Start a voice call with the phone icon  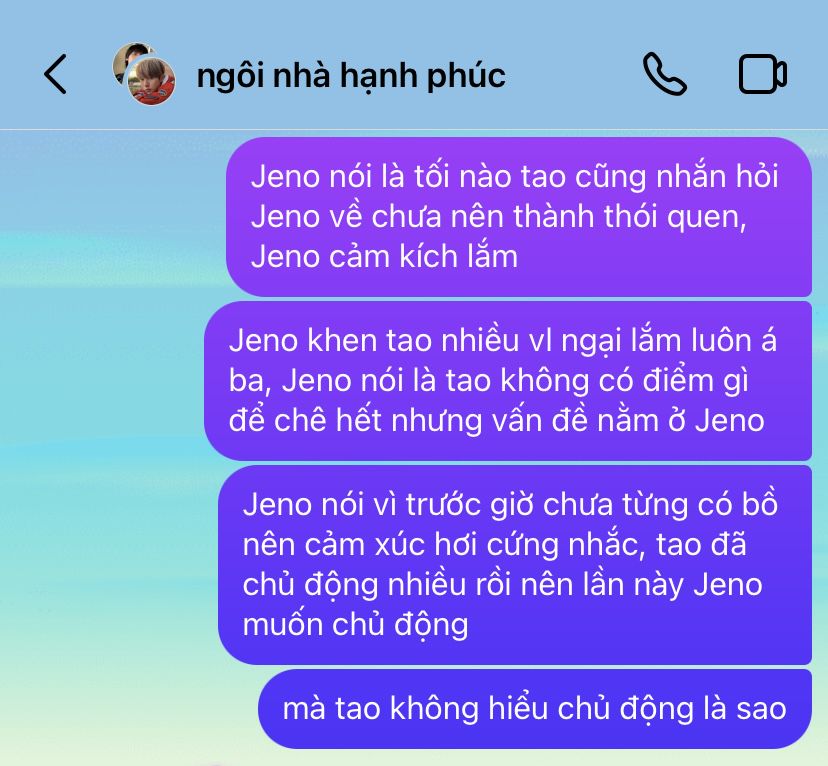click(x=665, y=74)
